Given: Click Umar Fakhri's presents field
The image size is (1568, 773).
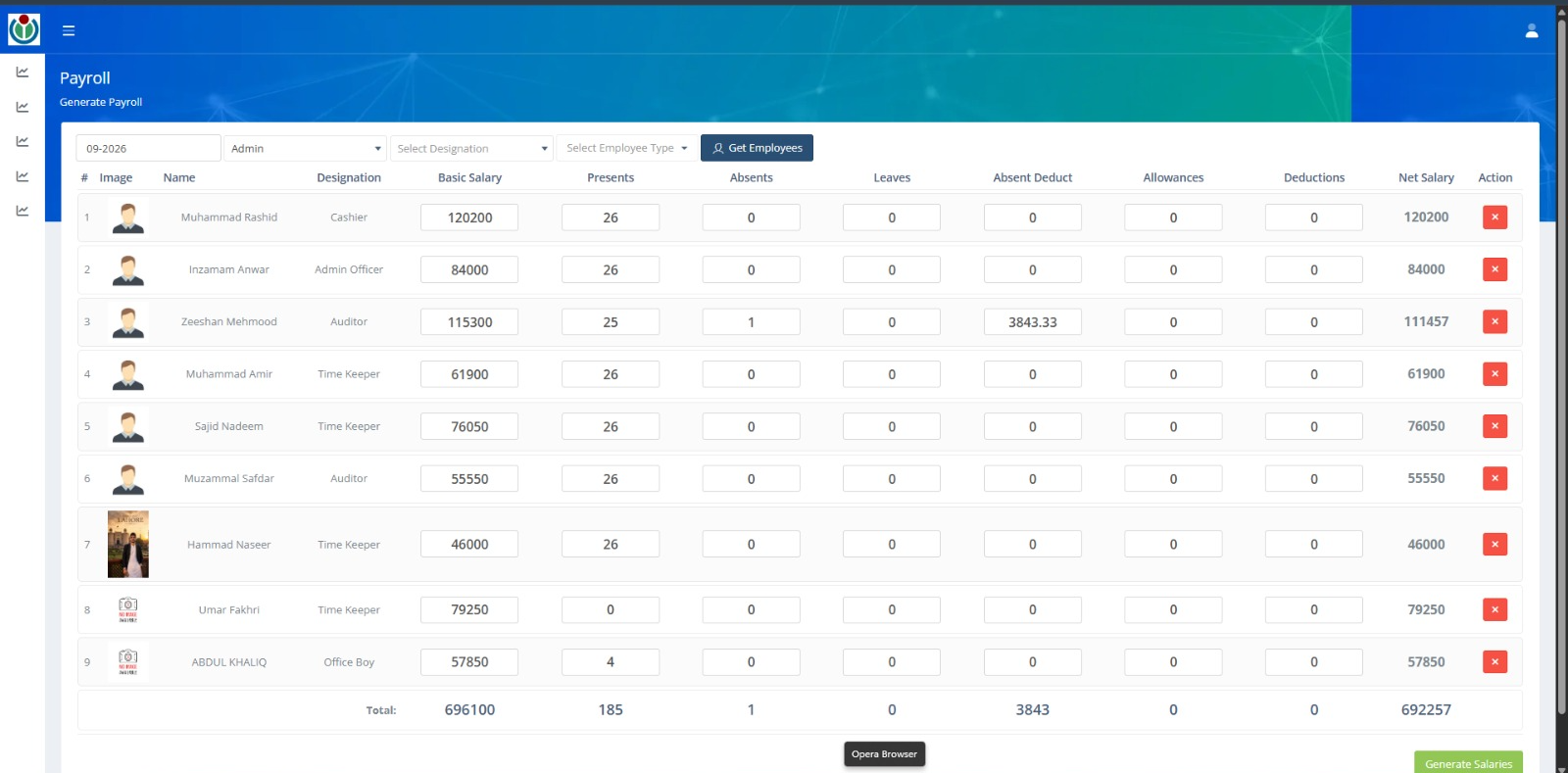Looking at the screenshot, I should point(611,609).
